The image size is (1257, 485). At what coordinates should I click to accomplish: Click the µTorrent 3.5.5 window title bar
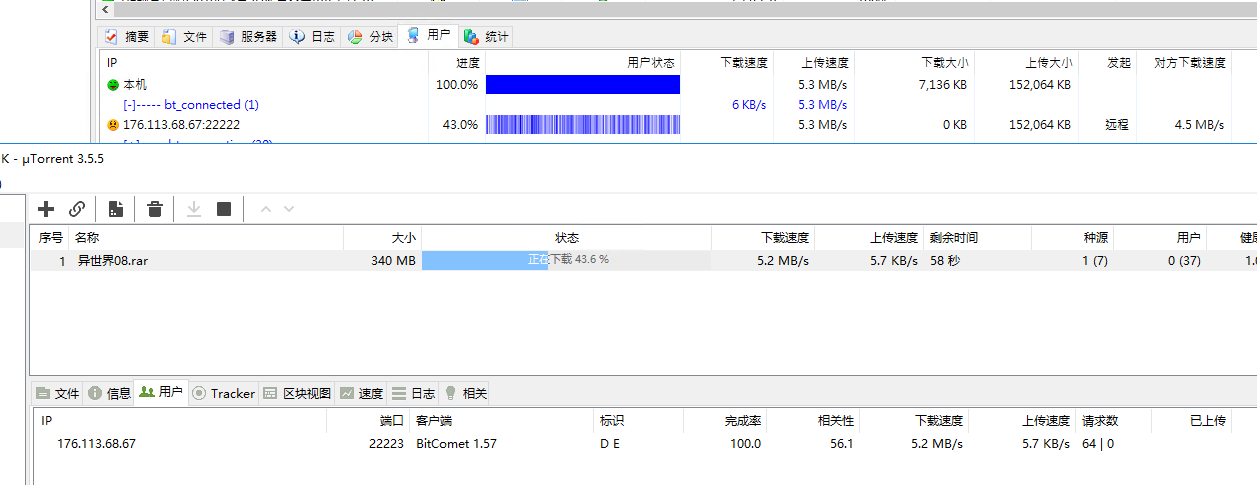pyautogui.click(x=628, y=158)
